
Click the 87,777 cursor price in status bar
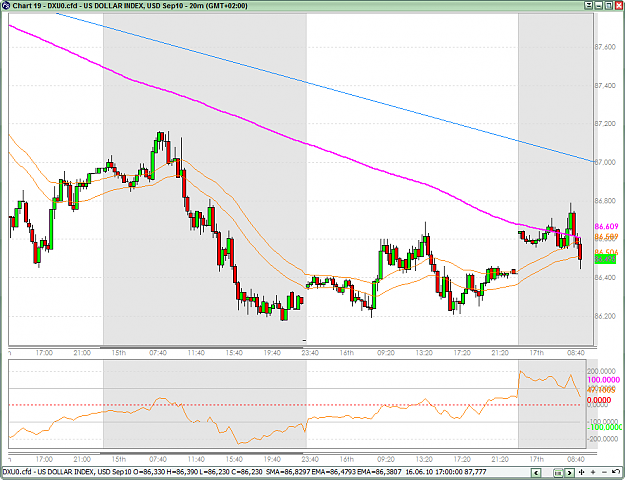(x=475, y=472)
